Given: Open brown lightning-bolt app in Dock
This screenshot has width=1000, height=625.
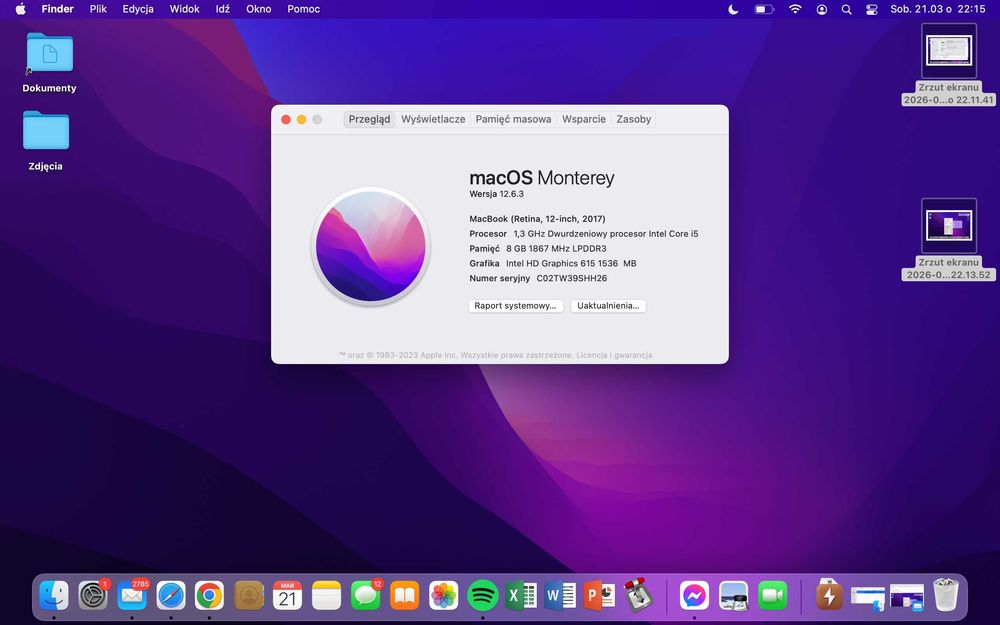Looking at the screenshot, I should 828,596.
